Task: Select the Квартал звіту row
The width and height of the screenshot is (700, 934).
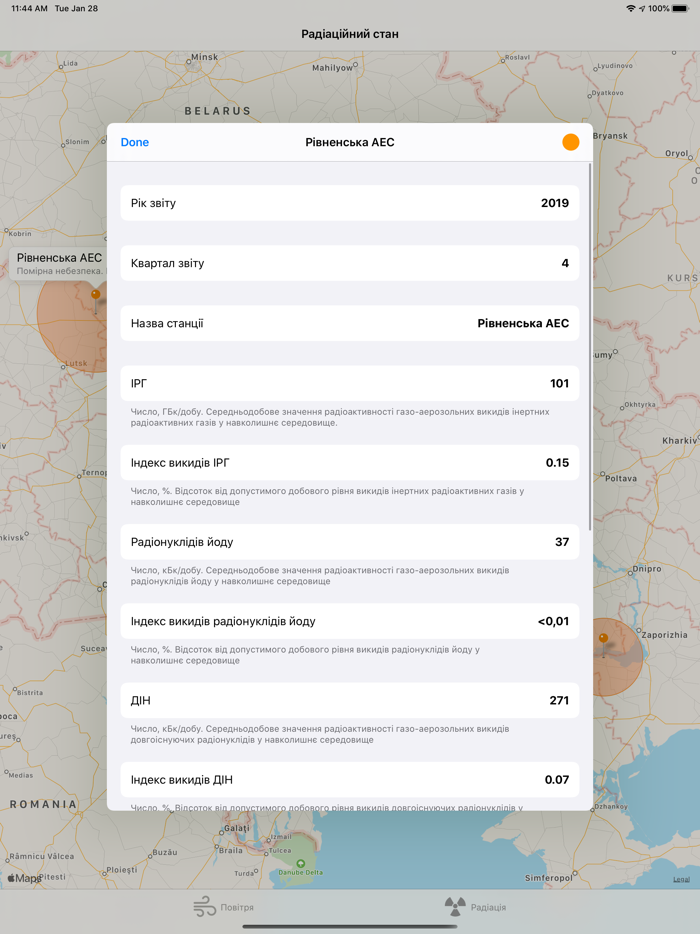Action: pos(350,263)
